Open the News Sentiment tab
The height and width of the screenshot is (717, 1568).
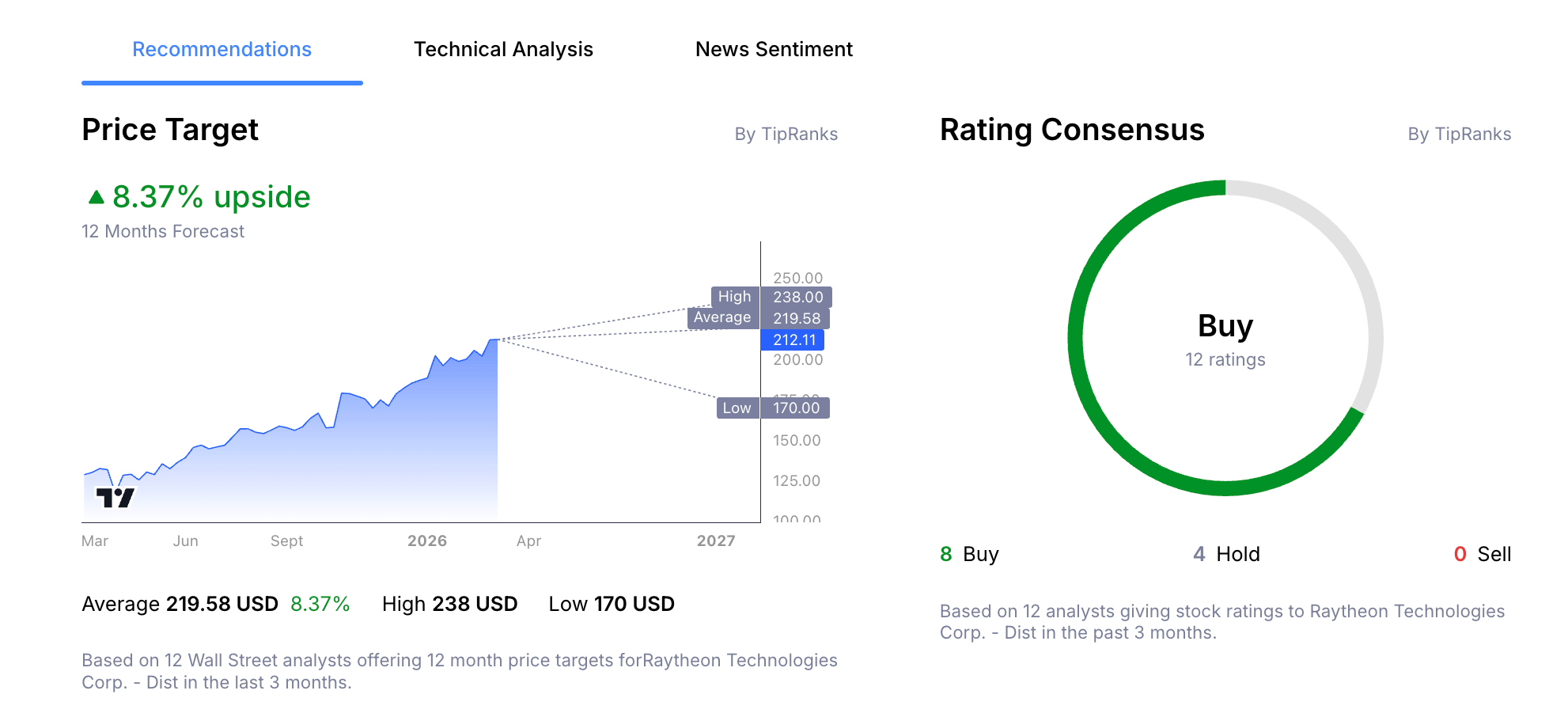pos(774,49)
